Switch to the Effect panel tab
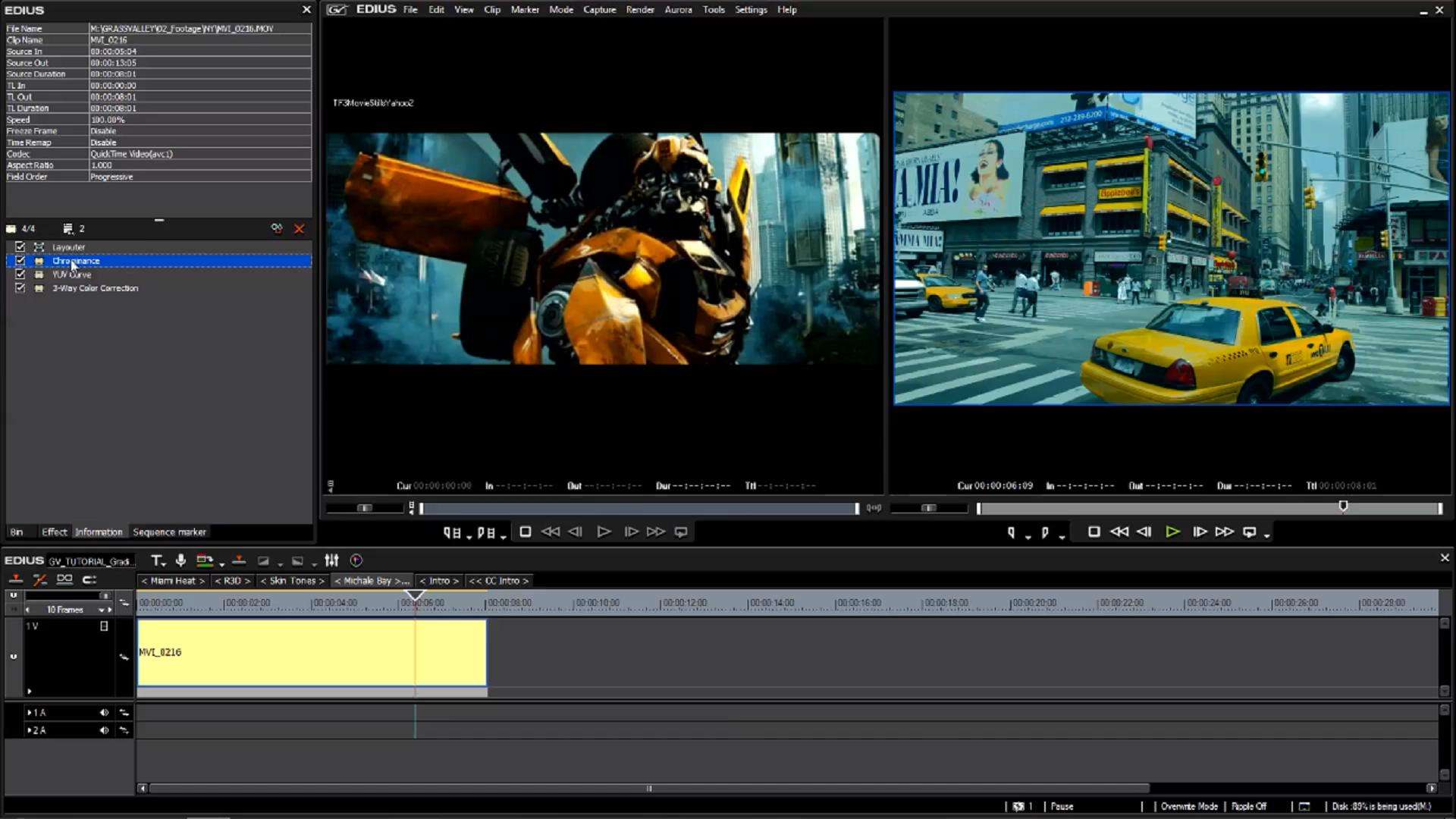Viewport: 1456px width, 819px height. click(54, 532)
